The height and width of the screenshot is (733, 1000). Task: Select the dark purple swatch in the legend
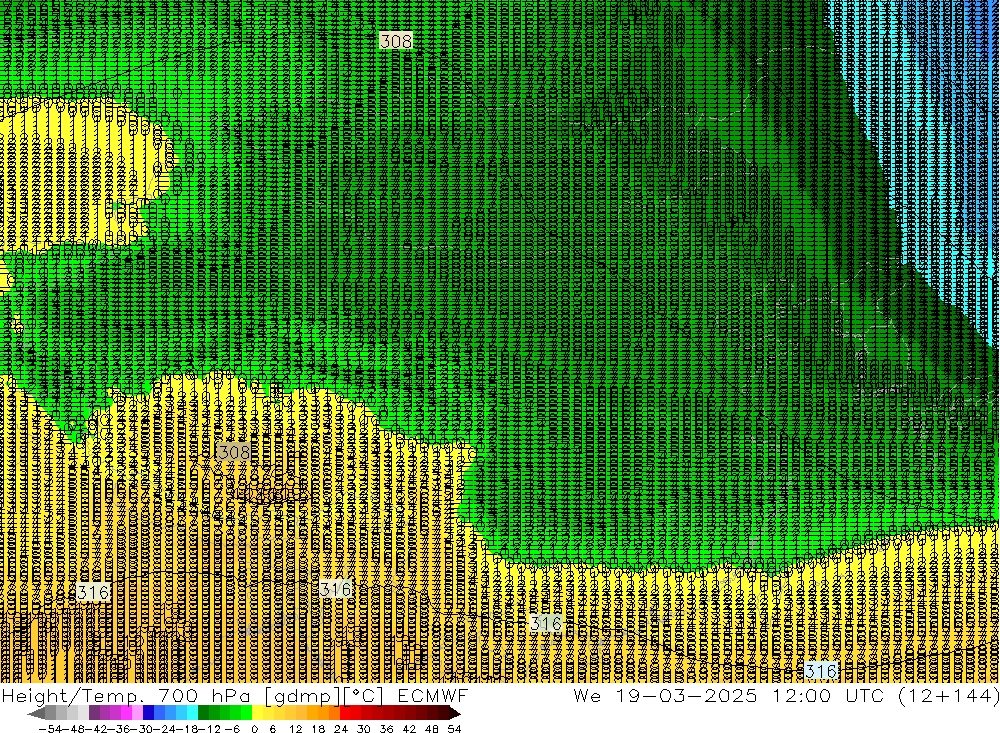tap(94, 713)
